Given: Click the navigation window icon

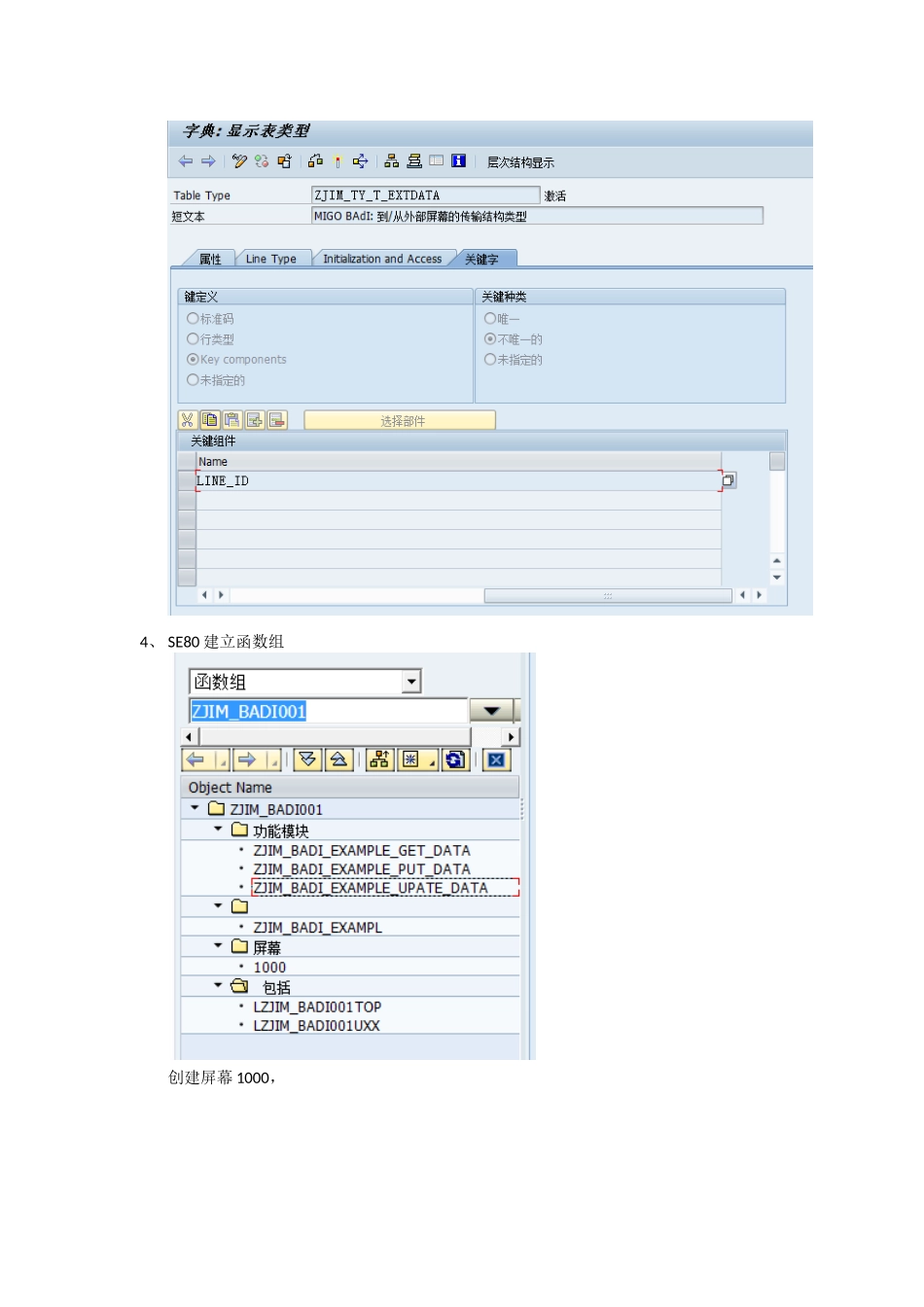Looking at the screenshot, I should pyautogui.click(x=414, y=161).
